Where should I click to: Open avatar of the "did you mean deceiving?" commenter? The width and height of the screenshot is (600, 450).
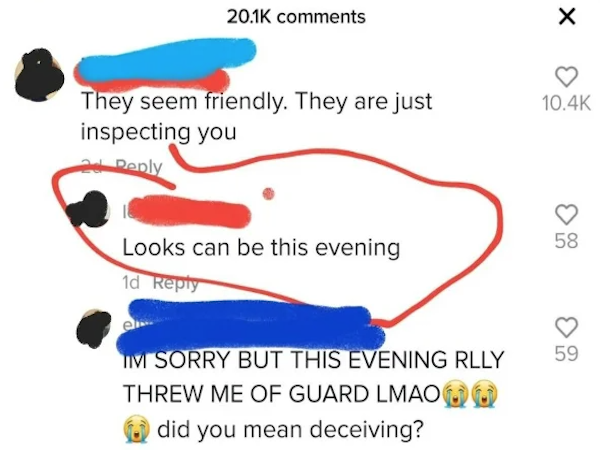[94, 328]
